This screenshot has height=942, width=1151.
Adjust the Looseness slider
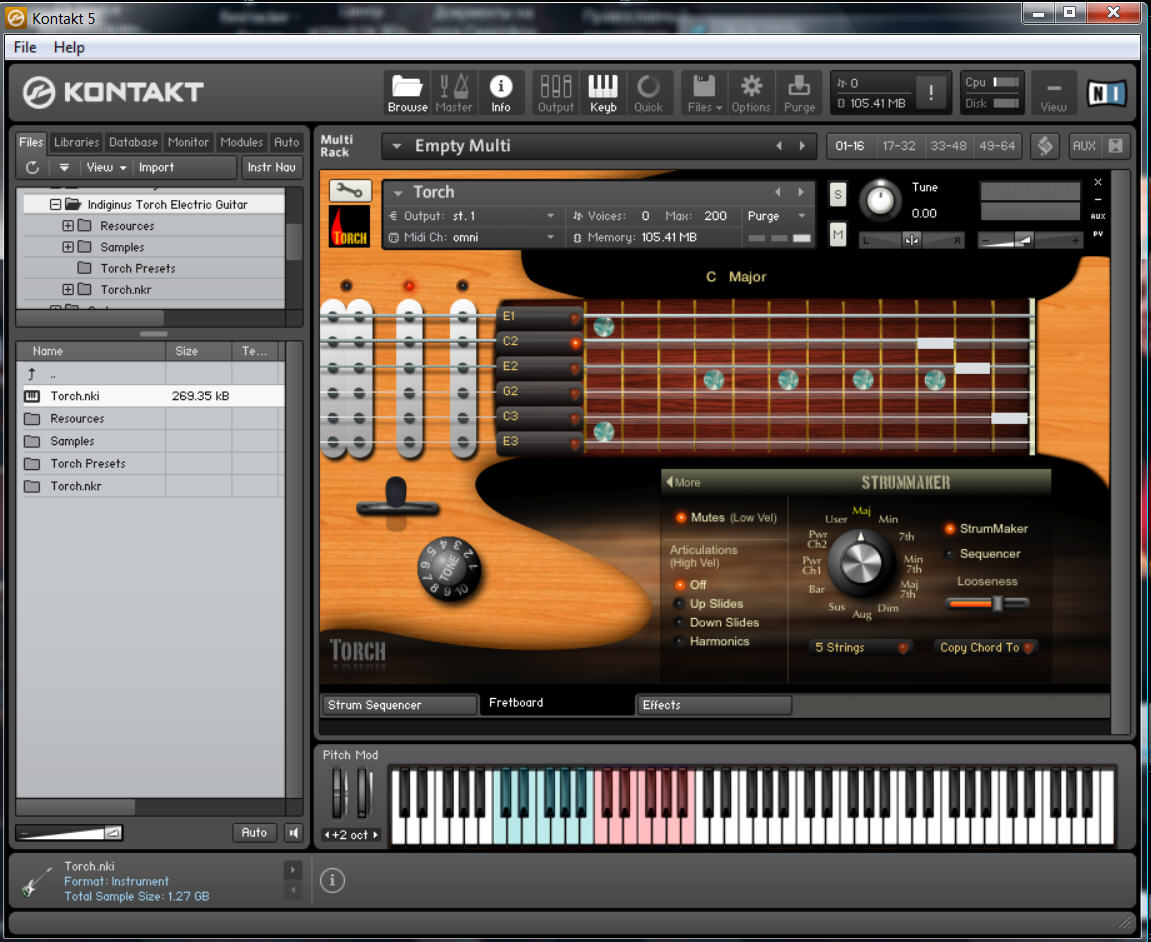(x=987, y=604)
